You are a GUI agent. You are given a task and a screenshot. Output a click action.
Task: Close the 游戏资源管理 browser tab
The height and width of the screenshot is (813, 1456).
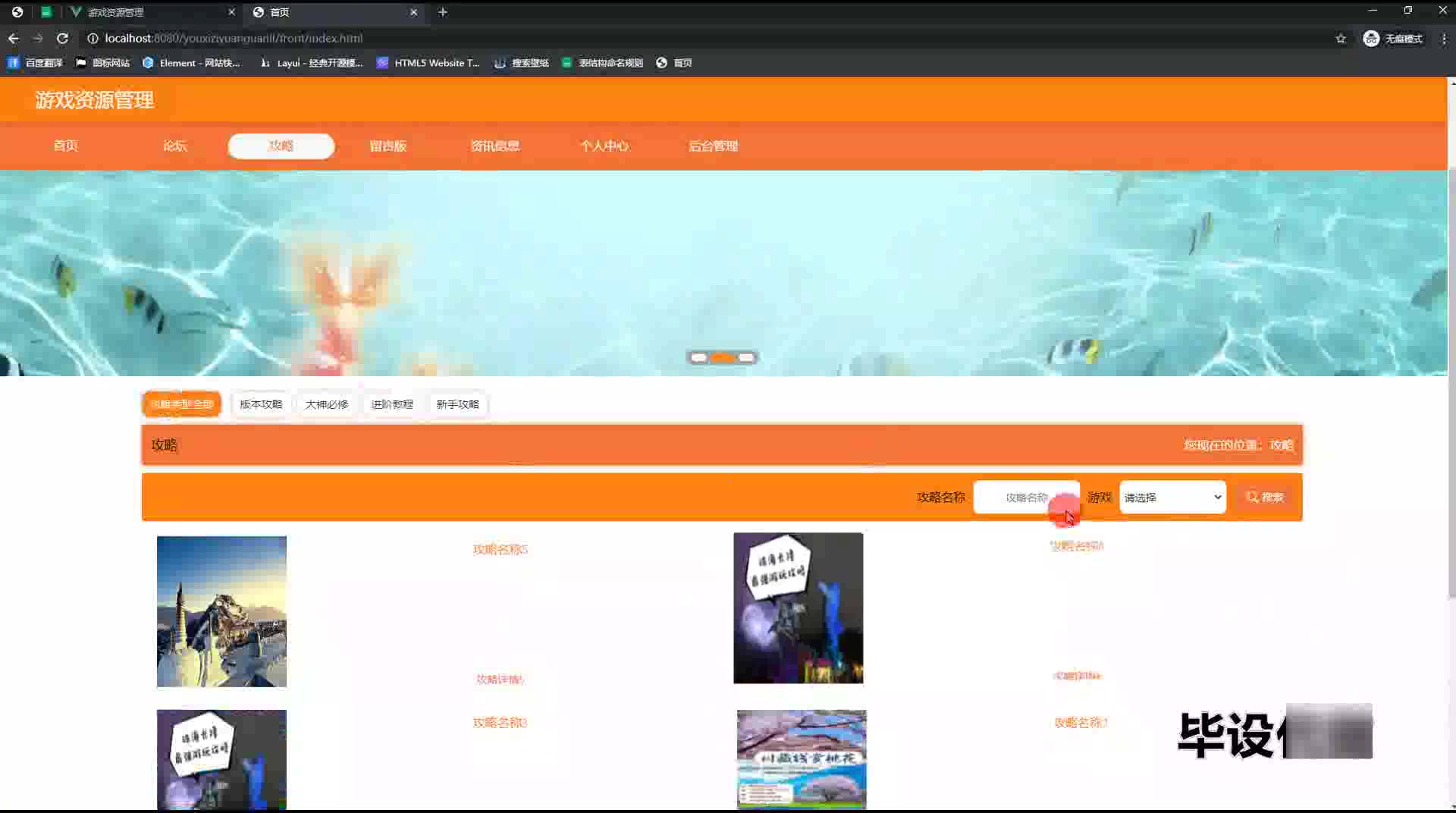pos(231,12)
